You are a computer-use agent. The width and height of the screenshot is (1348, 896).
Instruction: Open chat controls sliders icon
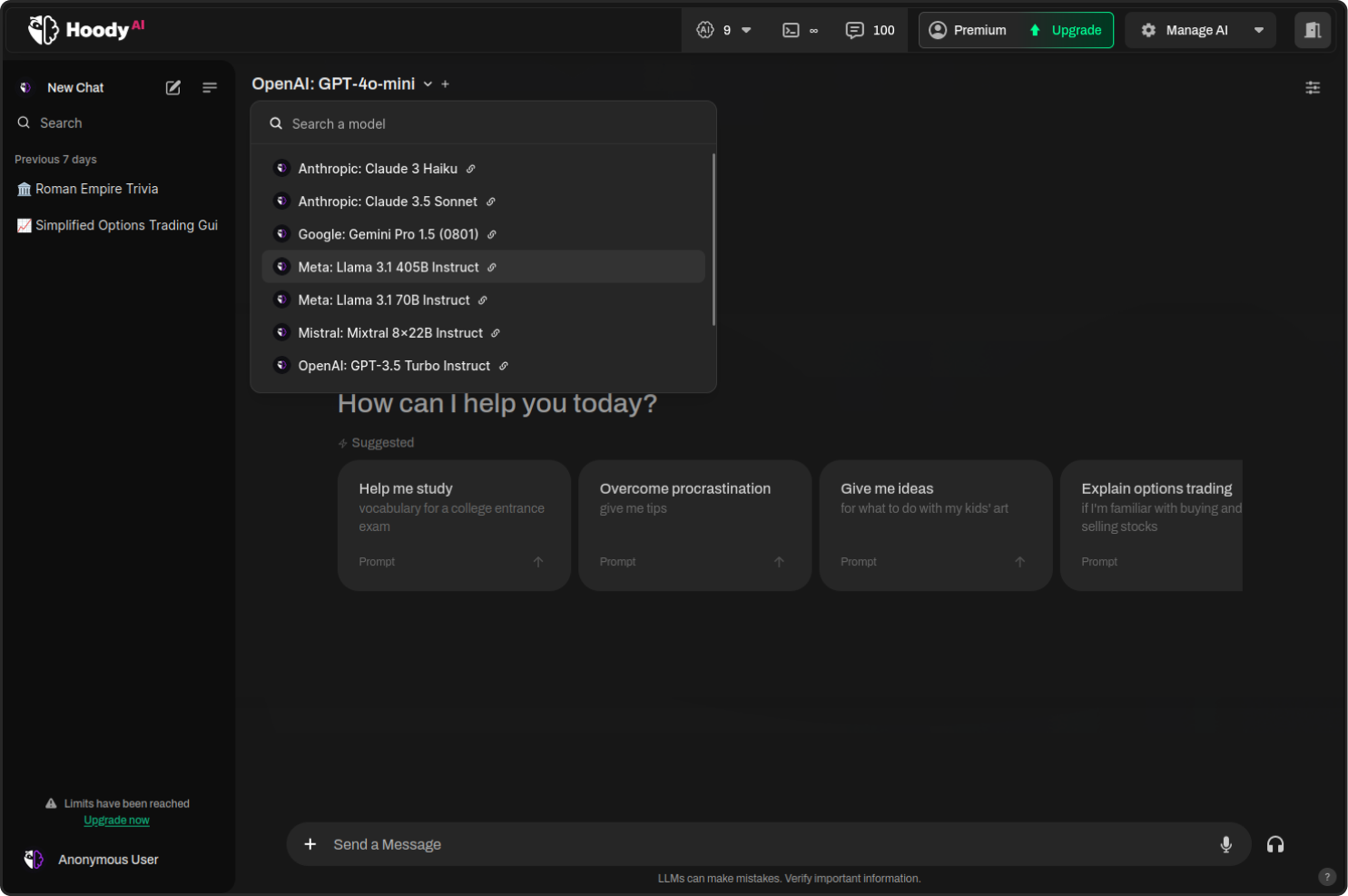click(x=1313, y=88)
